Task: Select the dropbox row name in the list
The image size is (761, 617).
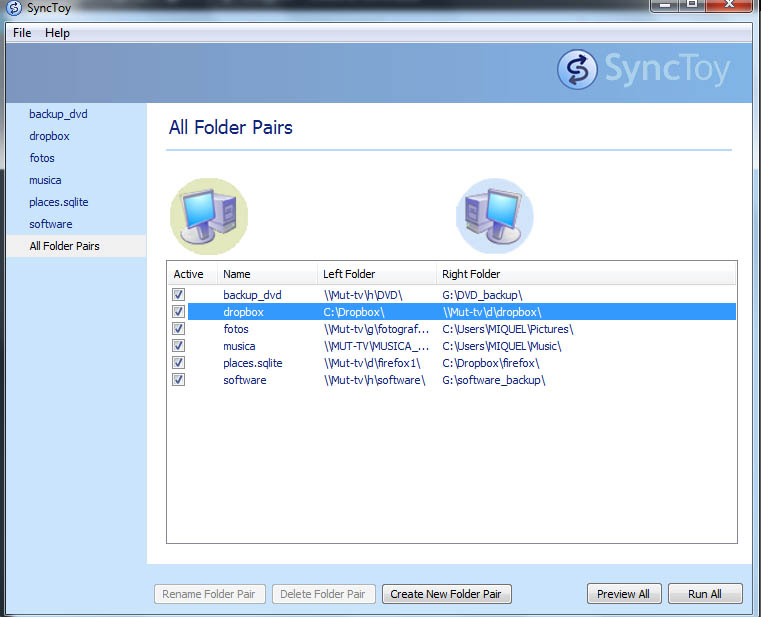Action: click(243, 312)
